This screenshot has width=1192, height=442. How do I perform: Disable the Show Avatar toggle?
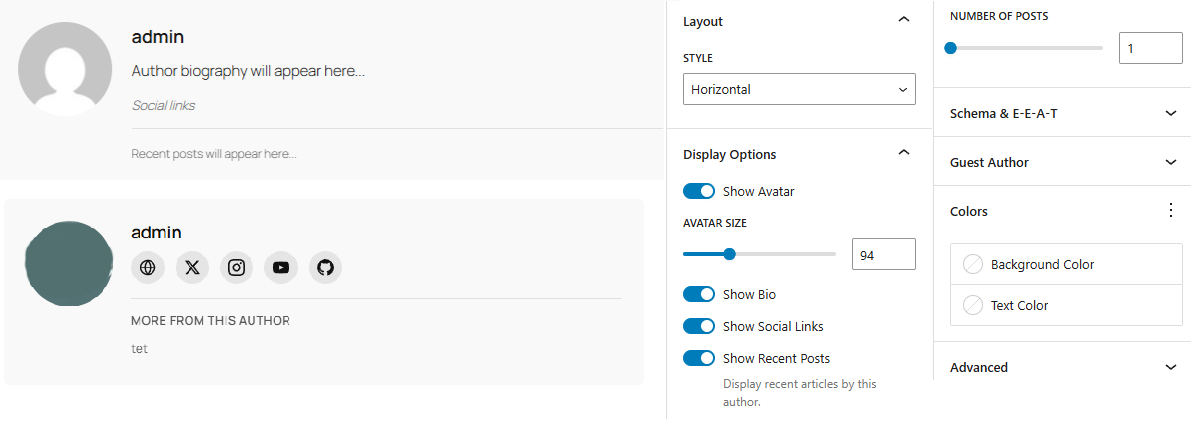(x=699, y=191)
